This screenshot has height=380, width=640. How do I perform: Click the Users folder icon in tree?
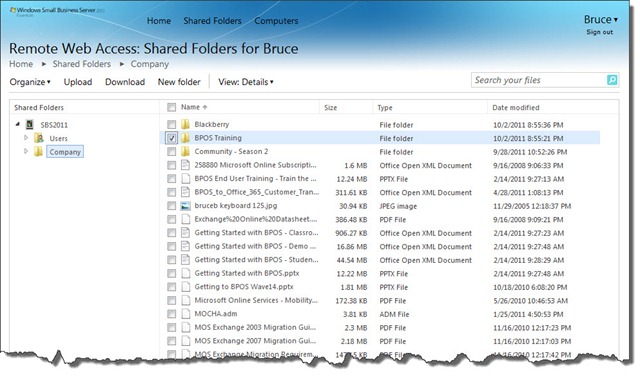pyautogui.click(x=39, y=138)
